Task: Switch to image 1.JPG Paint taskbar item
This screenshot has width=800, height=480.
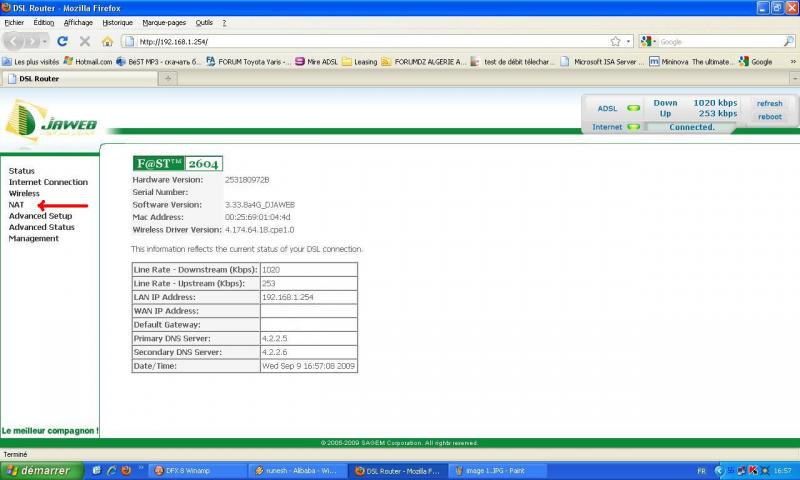Action: [497, 471]
